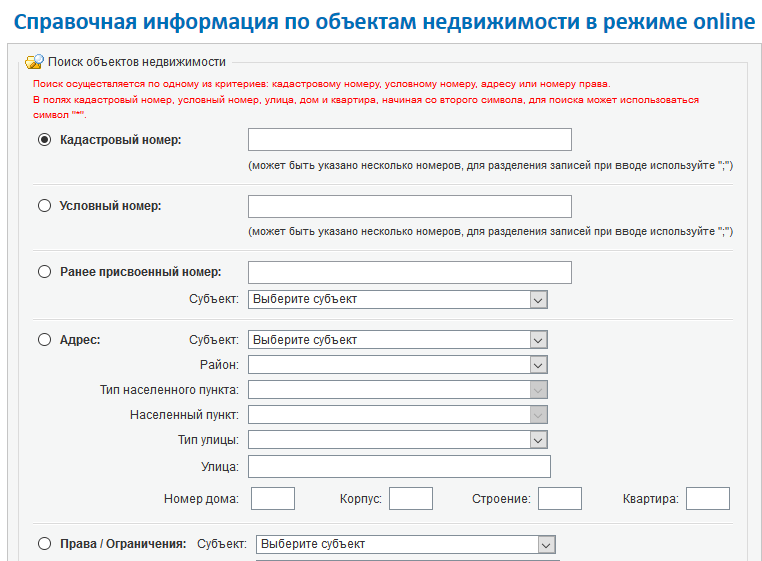The image size is (762, 561).
Task: Click the property search folder icon
Action: 35,62
